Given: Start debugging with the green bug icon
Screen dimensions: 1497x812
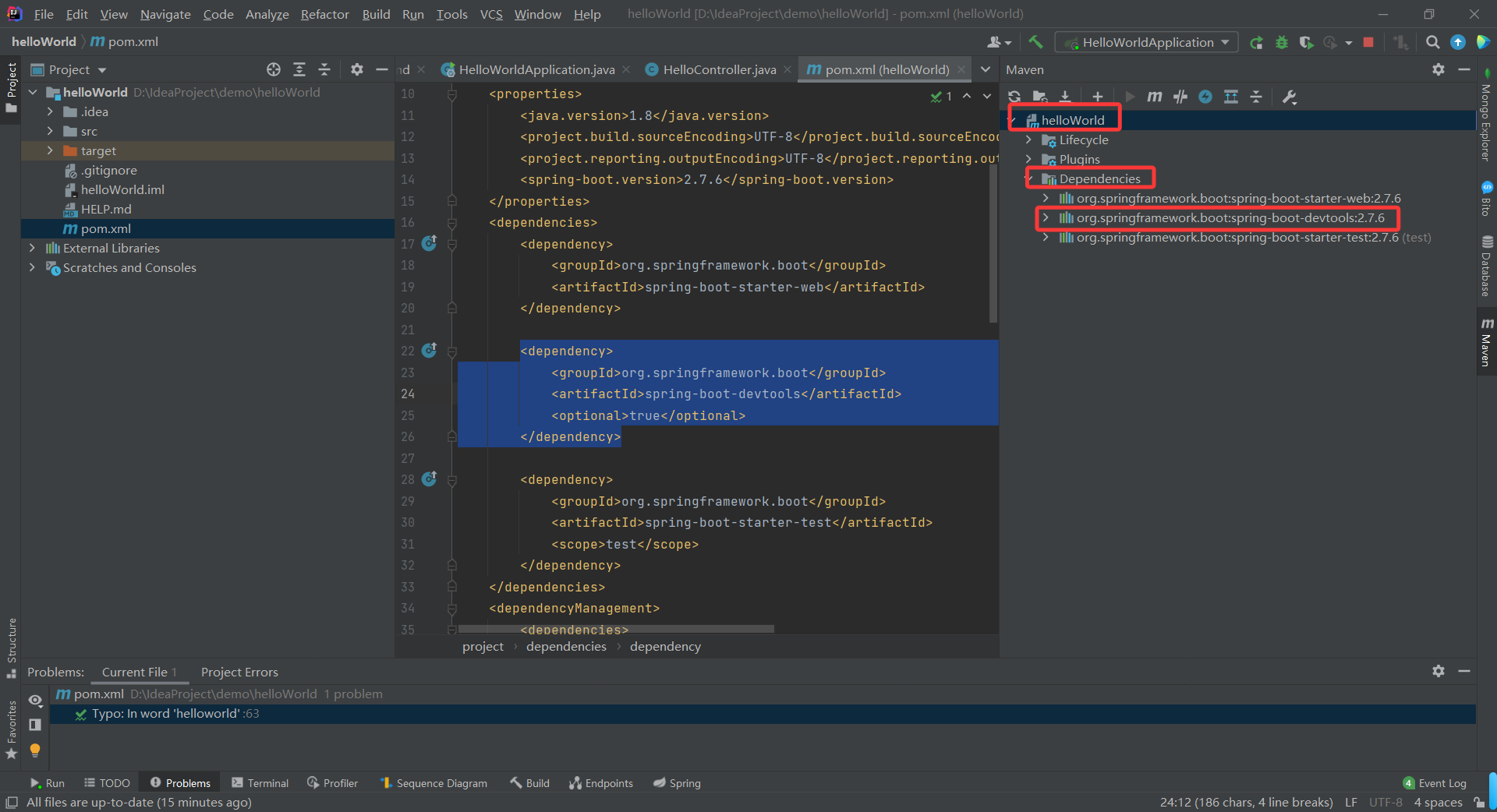Looking at the screenshot, I should pos(1281,42).
